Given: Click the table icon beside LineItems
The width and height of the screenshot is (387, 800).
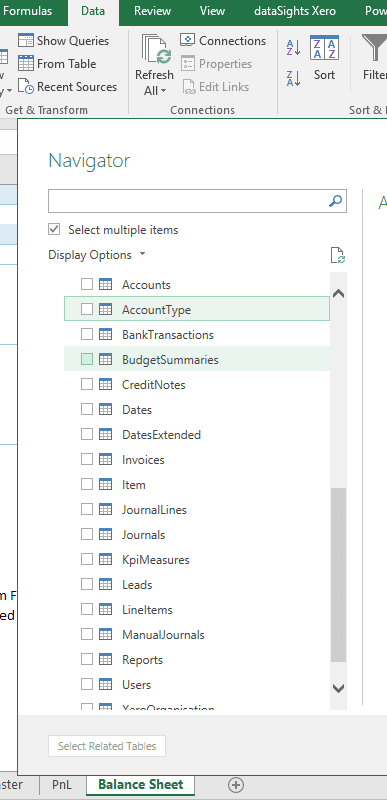Looking at the screenshot, I should coord(106,610).
